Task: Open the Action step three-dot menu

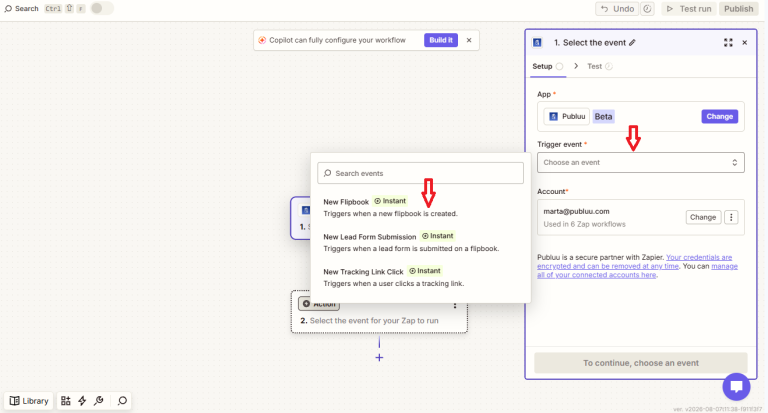Action: [455, 306]
